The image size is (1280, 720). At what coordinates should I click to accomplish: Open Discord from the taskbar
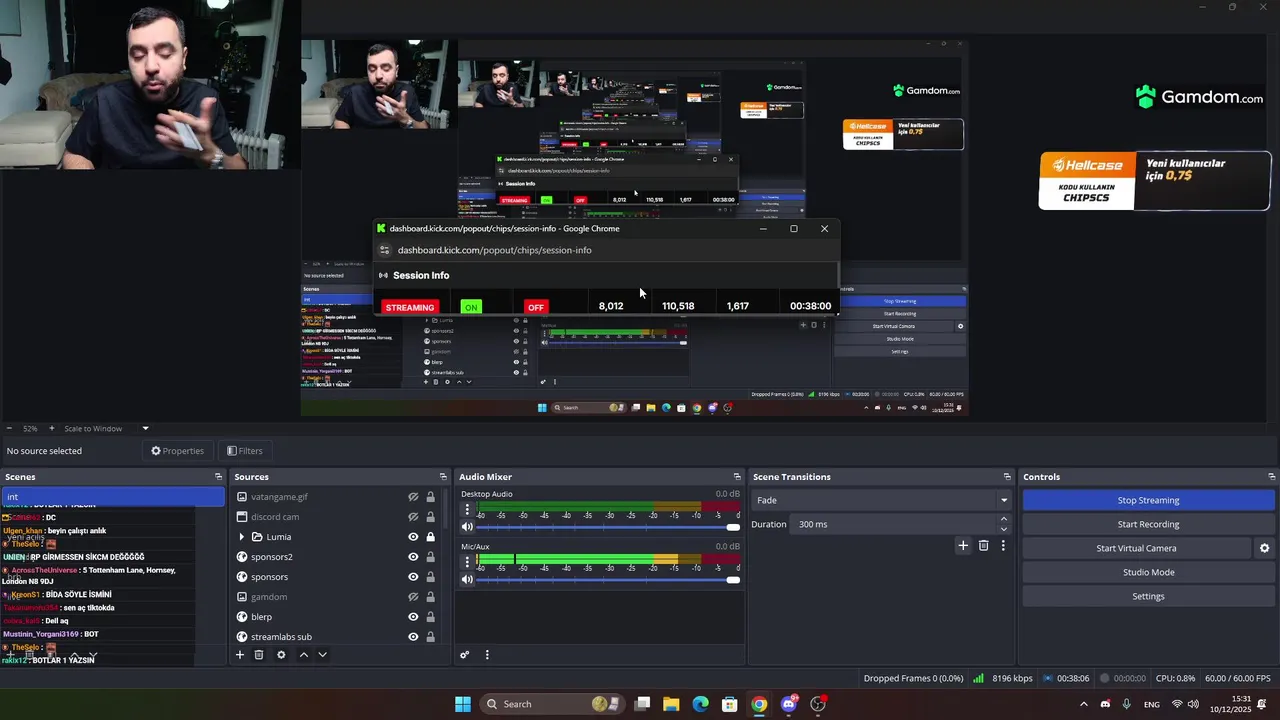click(789, 704)
